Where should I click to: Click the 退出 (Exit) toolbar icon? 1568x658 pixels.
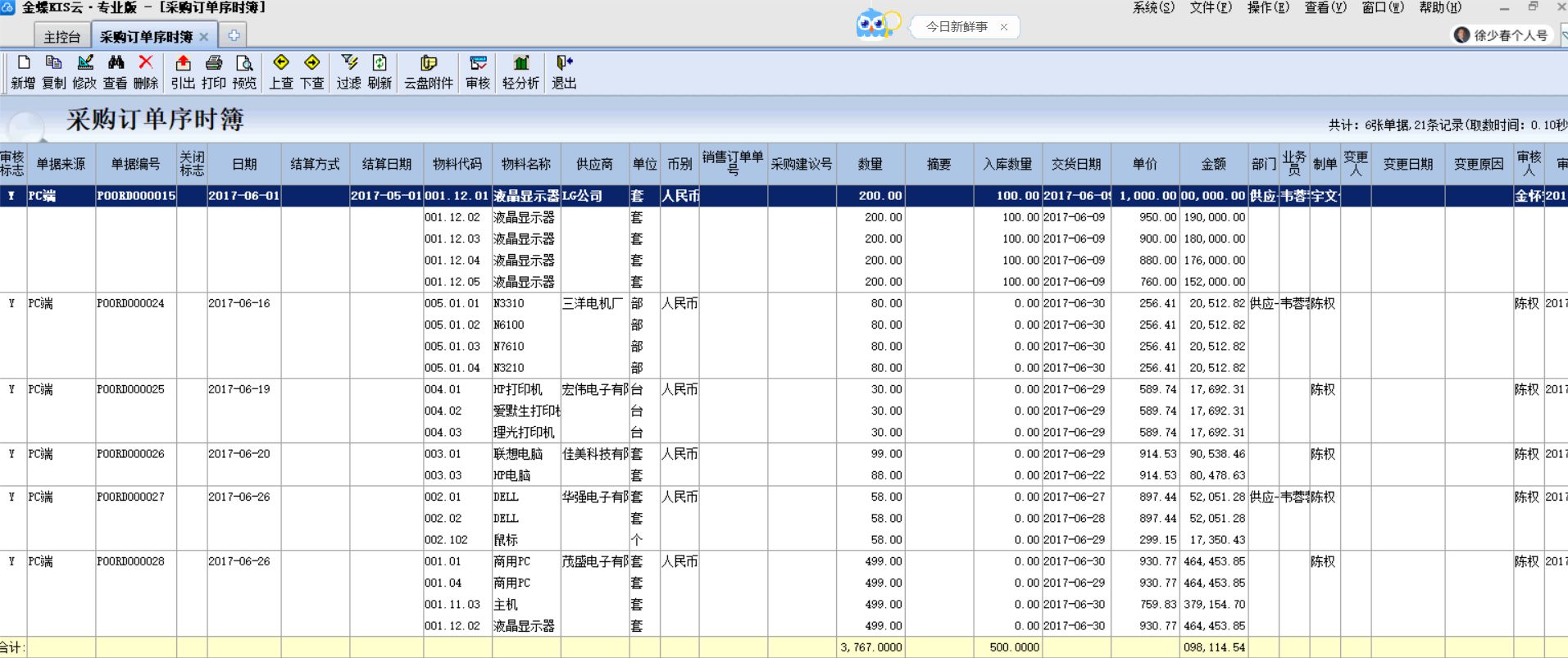click(x=564, y=72)
